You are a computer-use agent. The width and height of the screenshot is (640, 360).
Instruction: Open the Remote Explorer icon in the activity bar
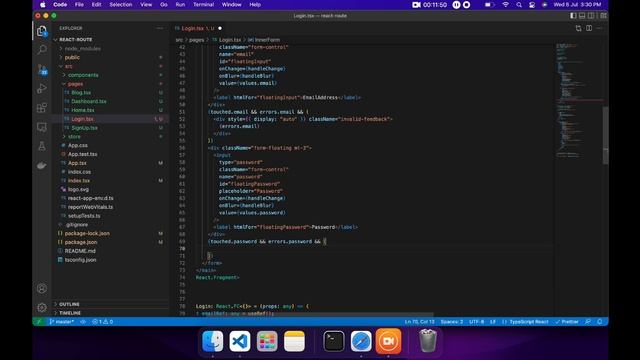[x=42, y=127]
